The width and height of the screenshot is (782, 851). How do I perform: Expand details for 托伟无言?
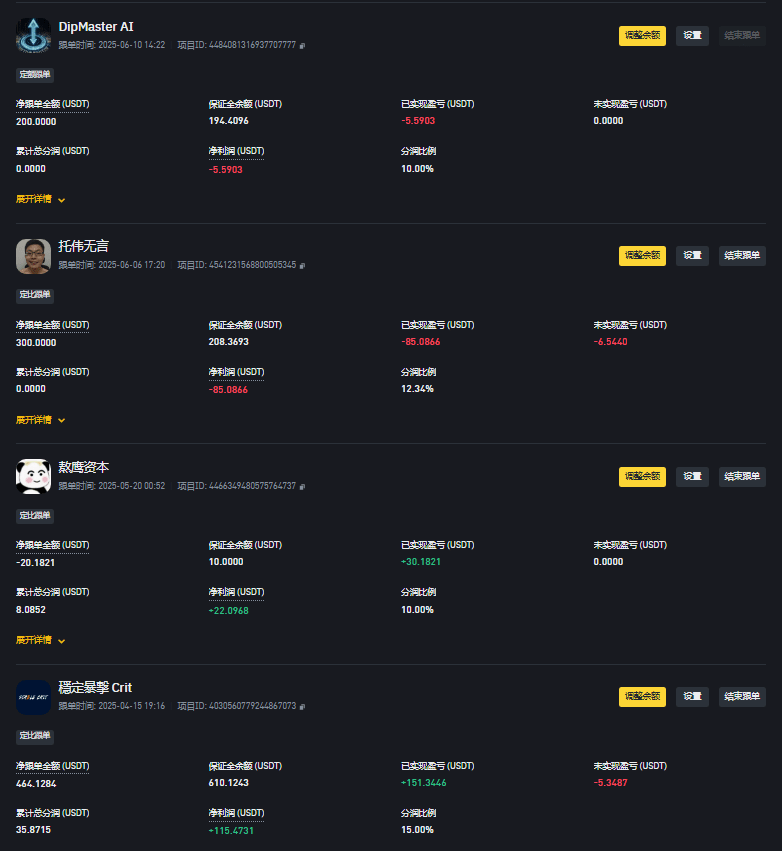(x=41, y=420)
